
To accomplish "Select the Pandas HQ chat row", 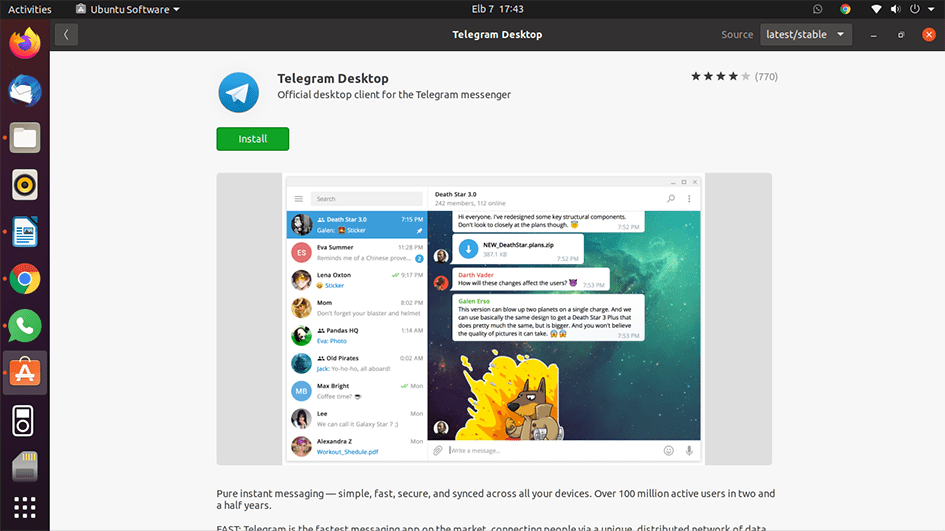I will [357, 335].
